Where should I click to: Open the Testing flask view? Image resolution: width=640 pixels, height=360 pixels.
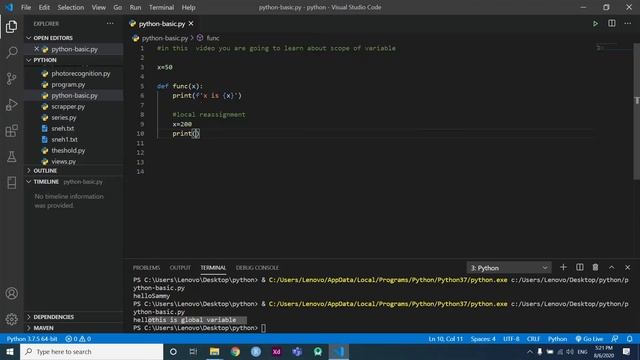(11, 157)
